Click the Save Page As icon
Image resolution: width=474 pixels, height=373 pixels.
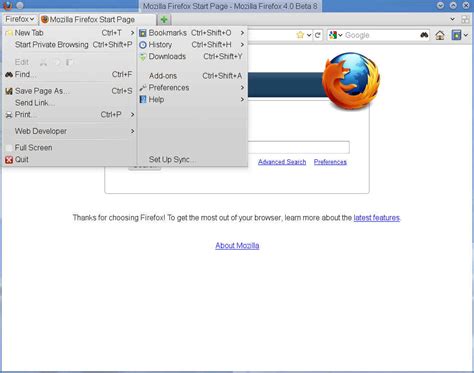[9, 91]
